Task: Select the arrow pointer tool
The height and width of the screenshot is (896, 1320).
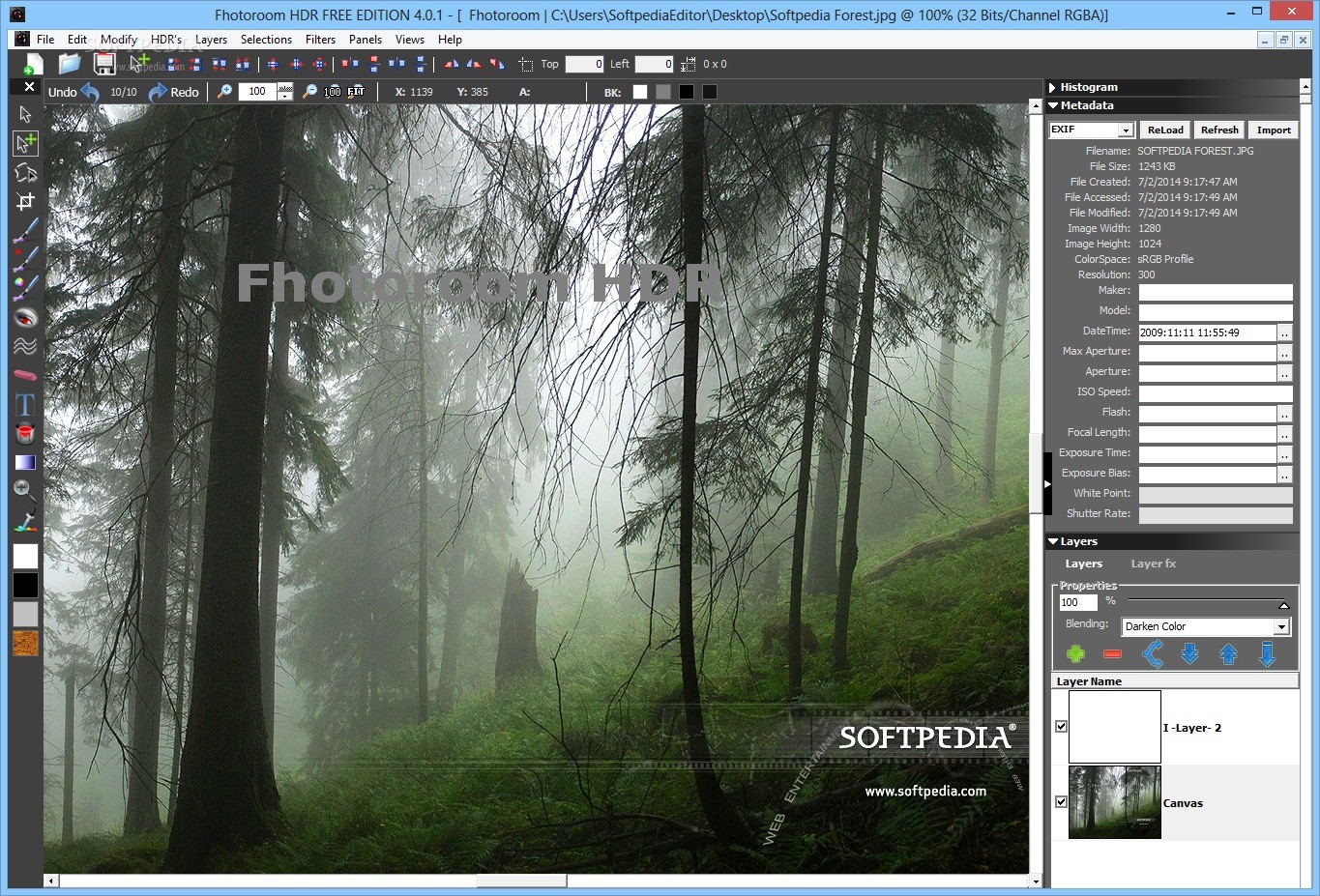Action: [x=25, y=114]
